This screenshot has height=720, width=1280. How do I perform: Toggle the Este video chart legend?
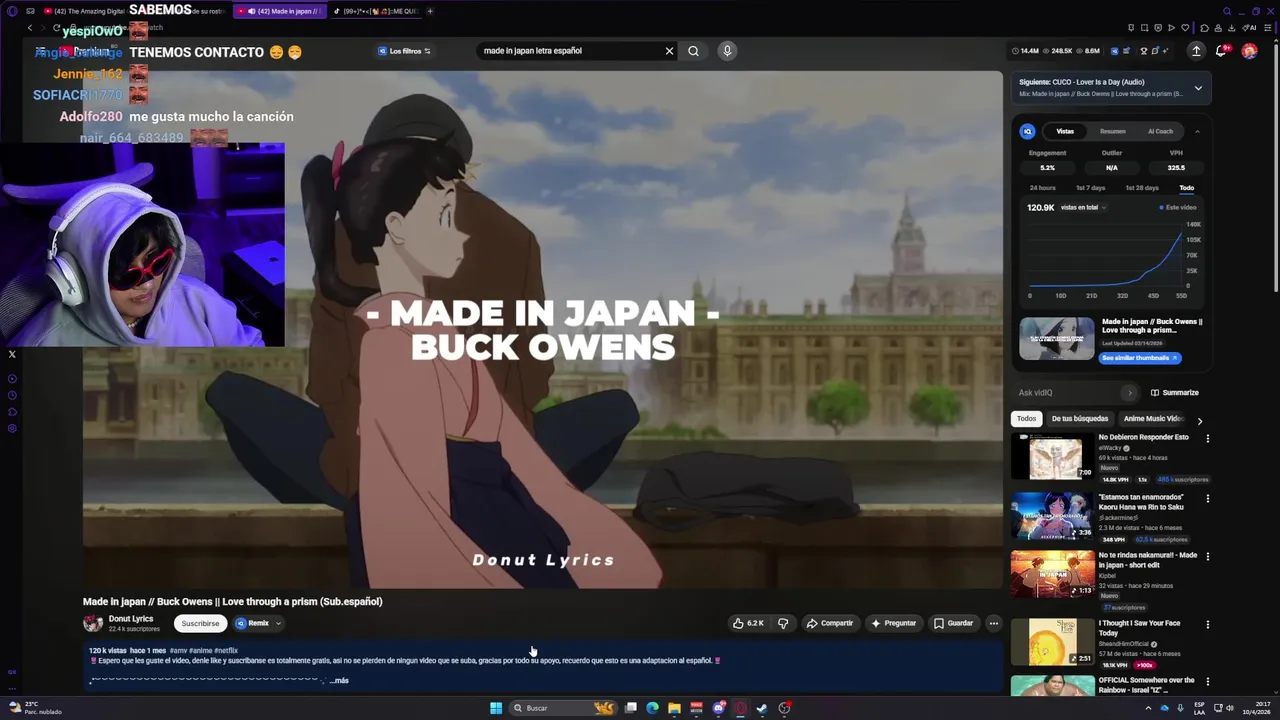pos(1178,207)
